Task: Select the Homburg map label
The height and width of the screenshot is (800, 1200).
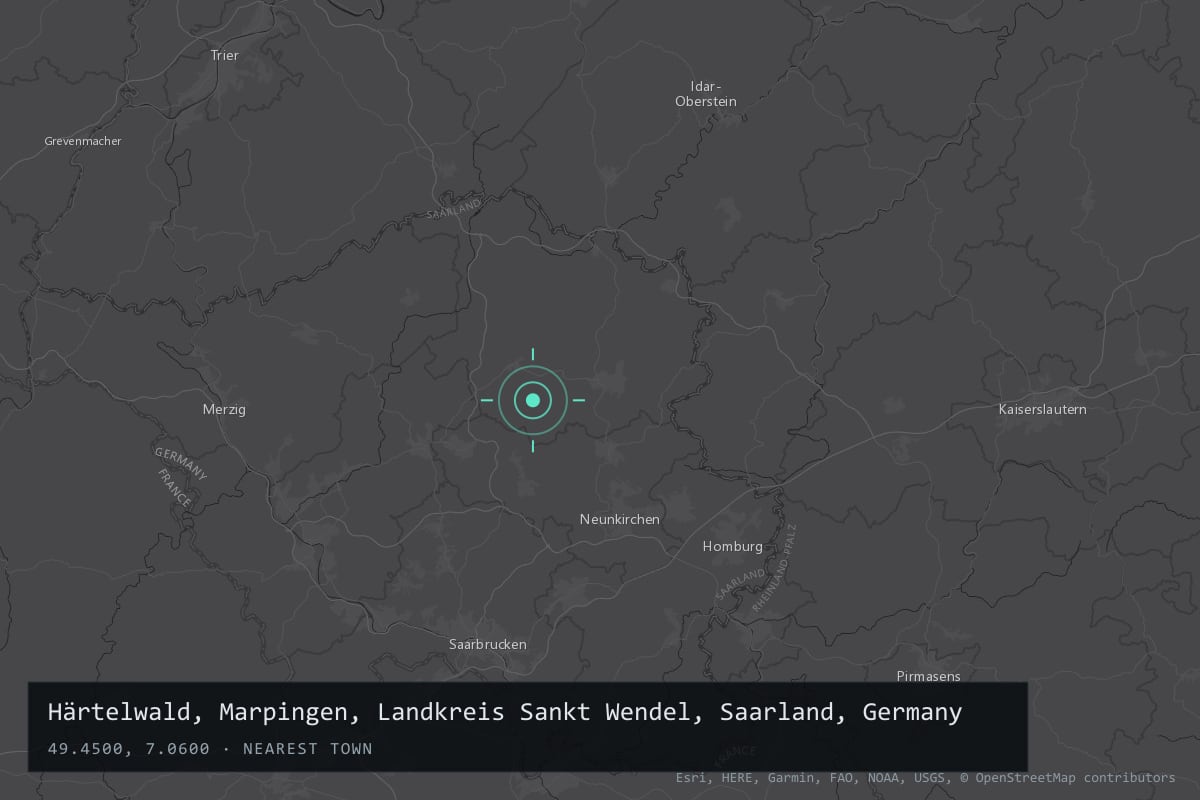Action: [733, 546]
